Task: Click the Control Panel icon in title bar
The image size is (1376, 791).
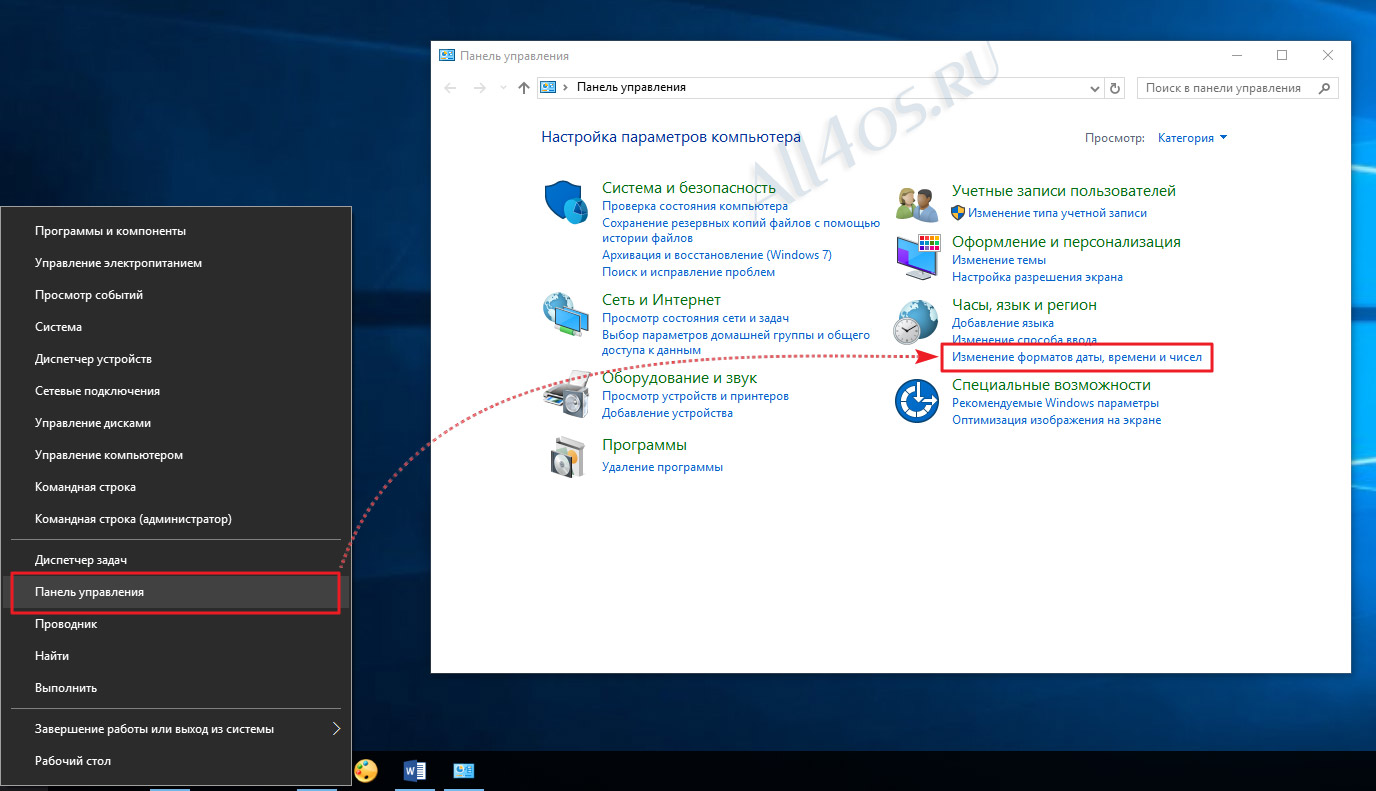Action: coord(448,56)
